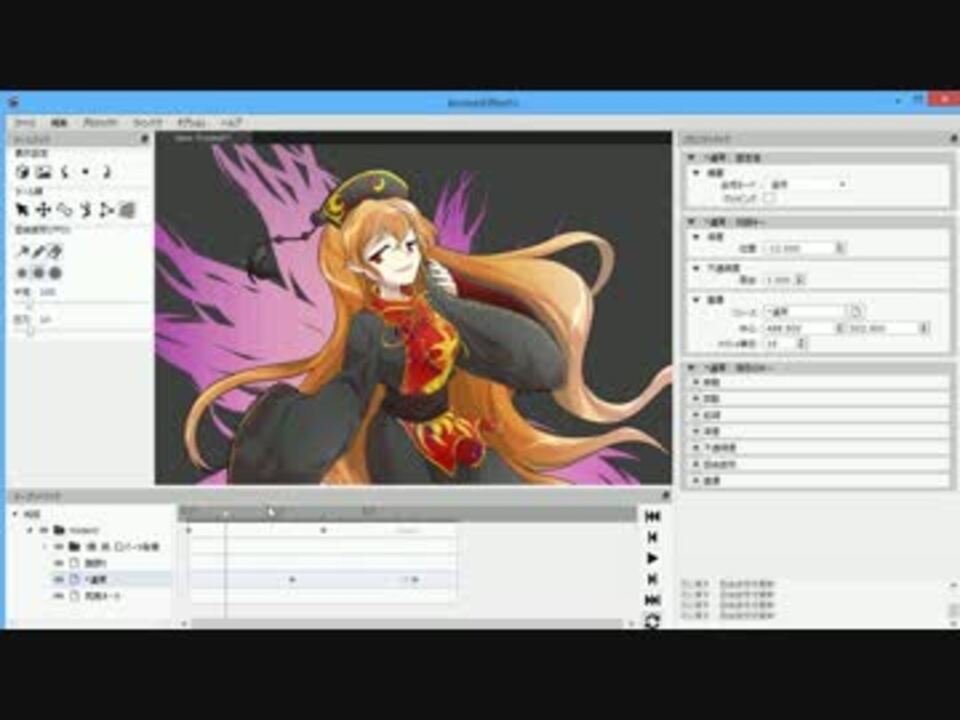Play the animation

point(653,558)
